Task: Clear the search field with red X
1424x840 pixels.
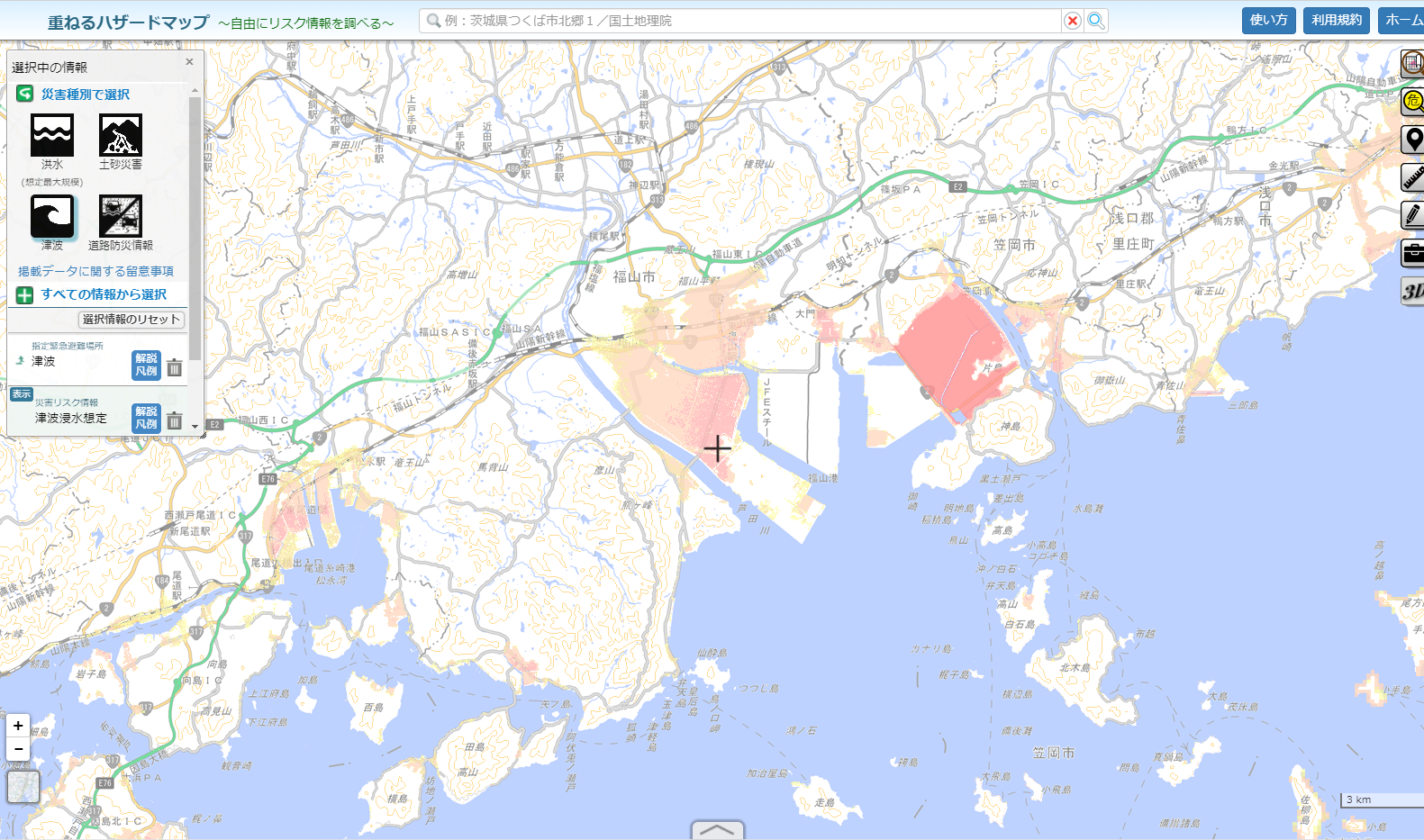Action: pyautogui.click(x=1072, y=21)
